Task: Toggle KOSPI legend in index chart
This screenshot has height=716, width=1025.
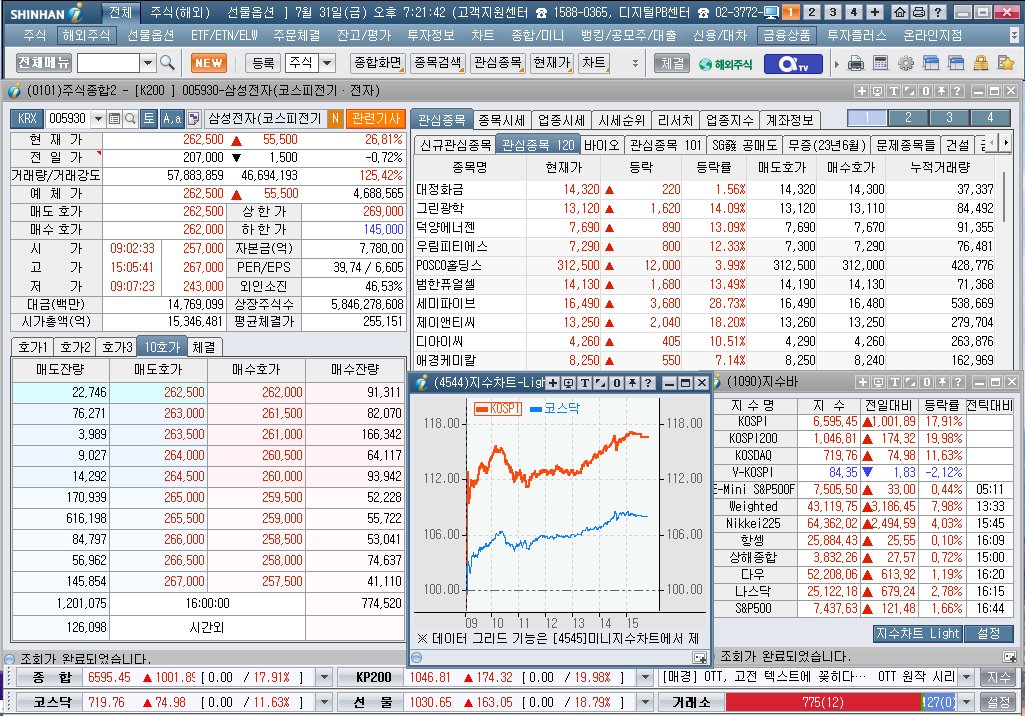Action: (x=498, y=408)
